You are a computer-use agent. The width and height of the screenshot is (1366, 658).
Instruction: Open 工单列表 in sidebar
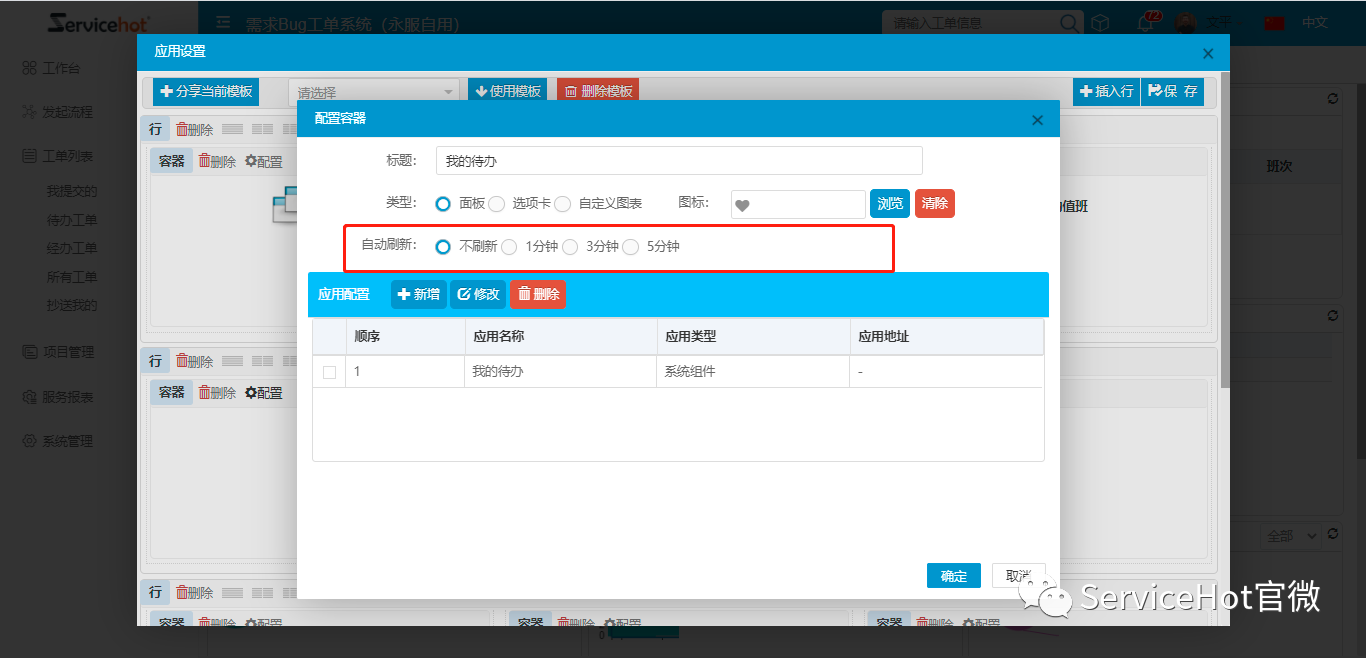tap(67, 156)
